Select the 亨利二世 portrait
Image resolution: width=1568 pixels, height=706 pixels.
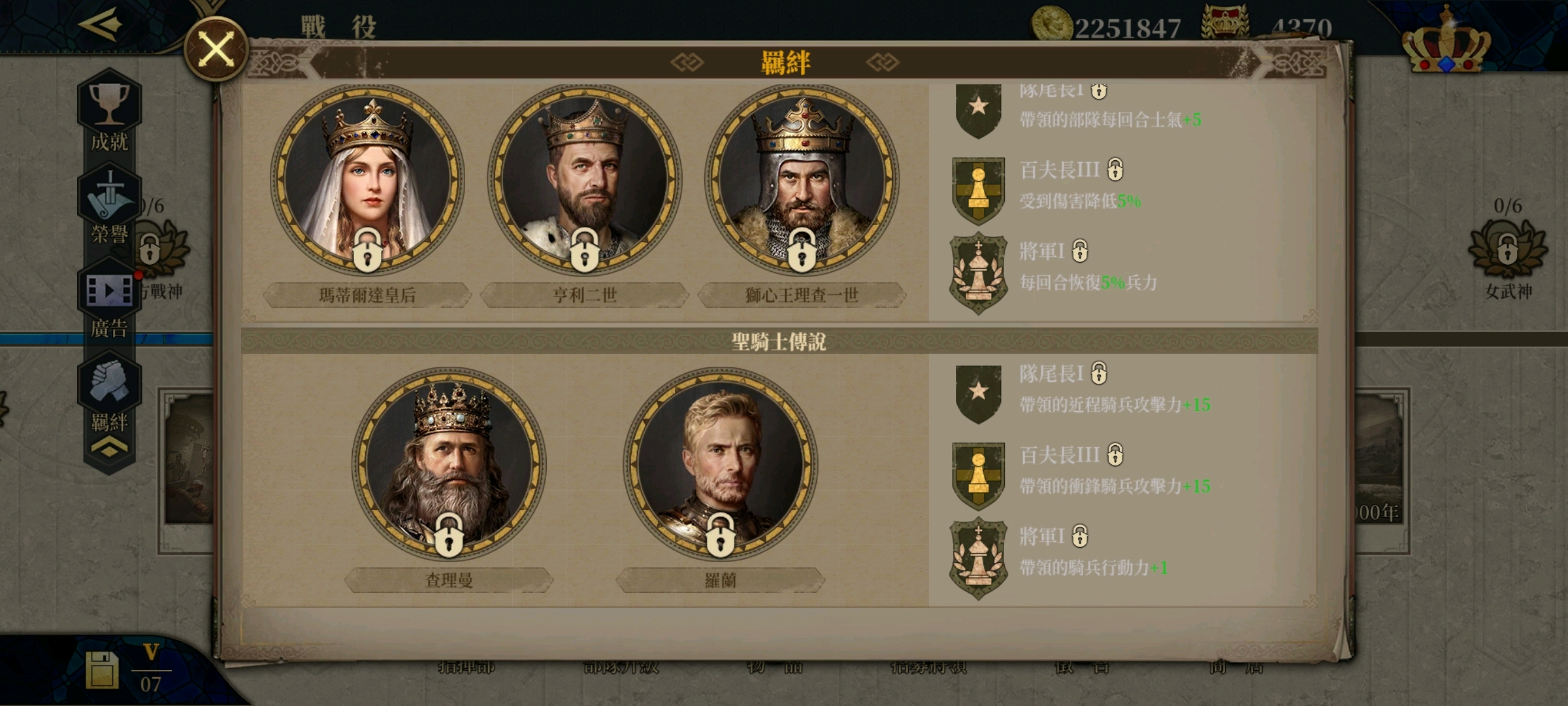(585, 179)
